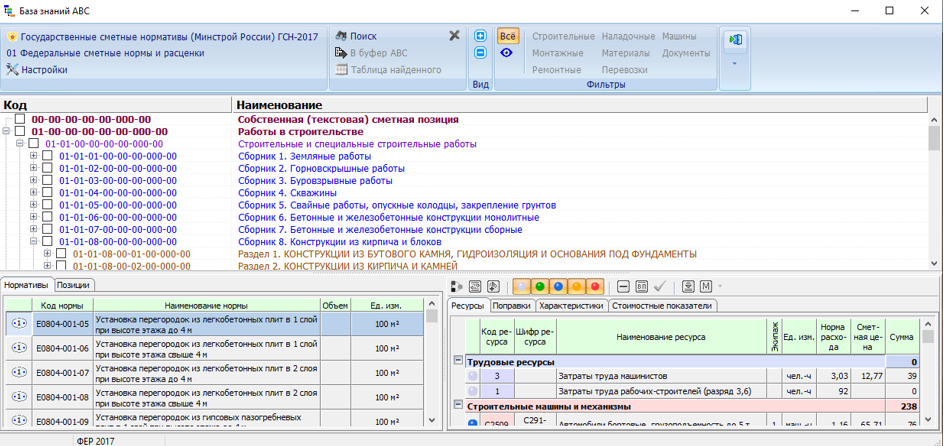944x446 pixels.
Task: Switch to the Нормативы tab
Action: click(28, 285)
